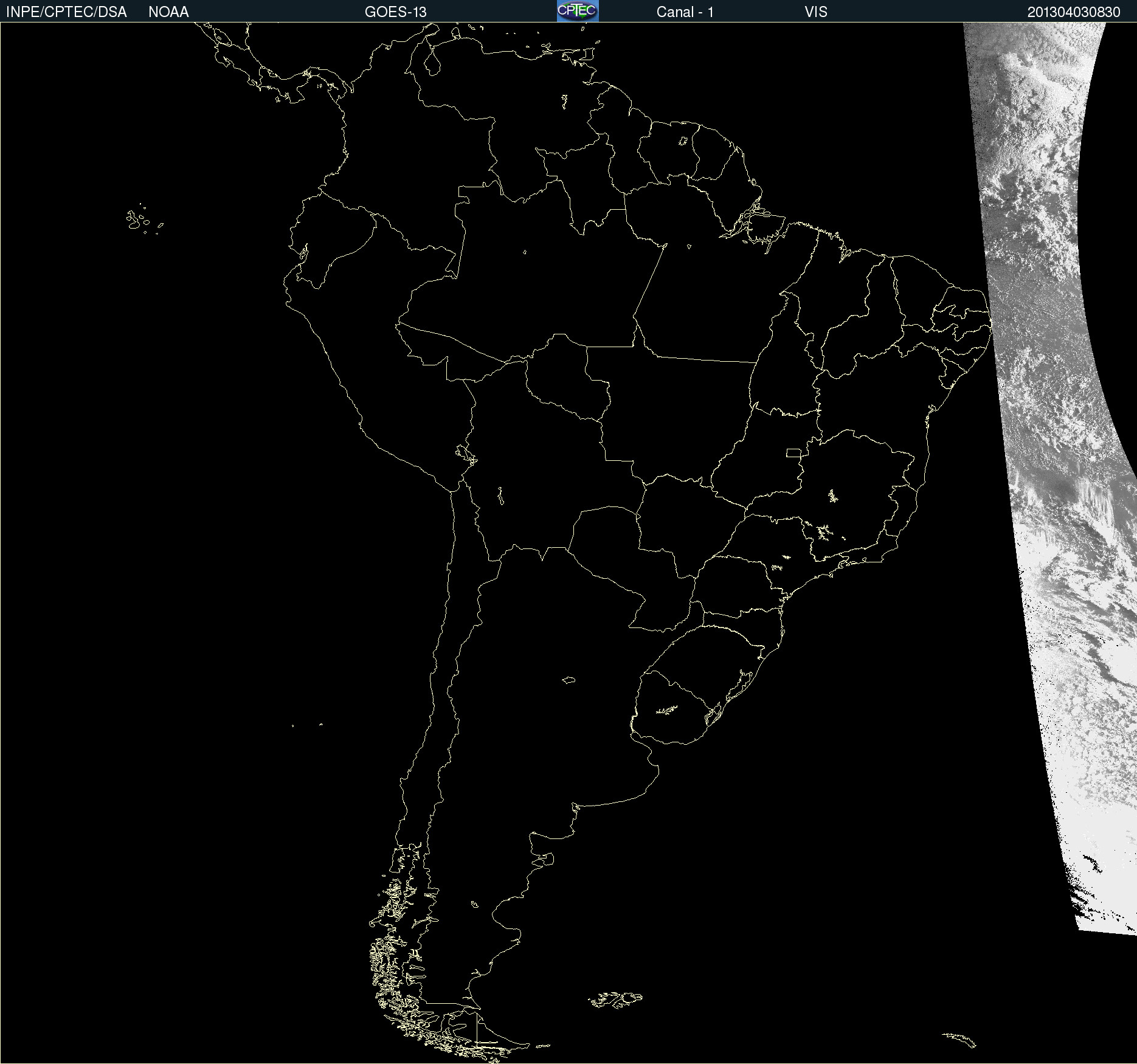Select the Canal - 1 channel label
This screenshot has width=1137, height=1064.
685,12
